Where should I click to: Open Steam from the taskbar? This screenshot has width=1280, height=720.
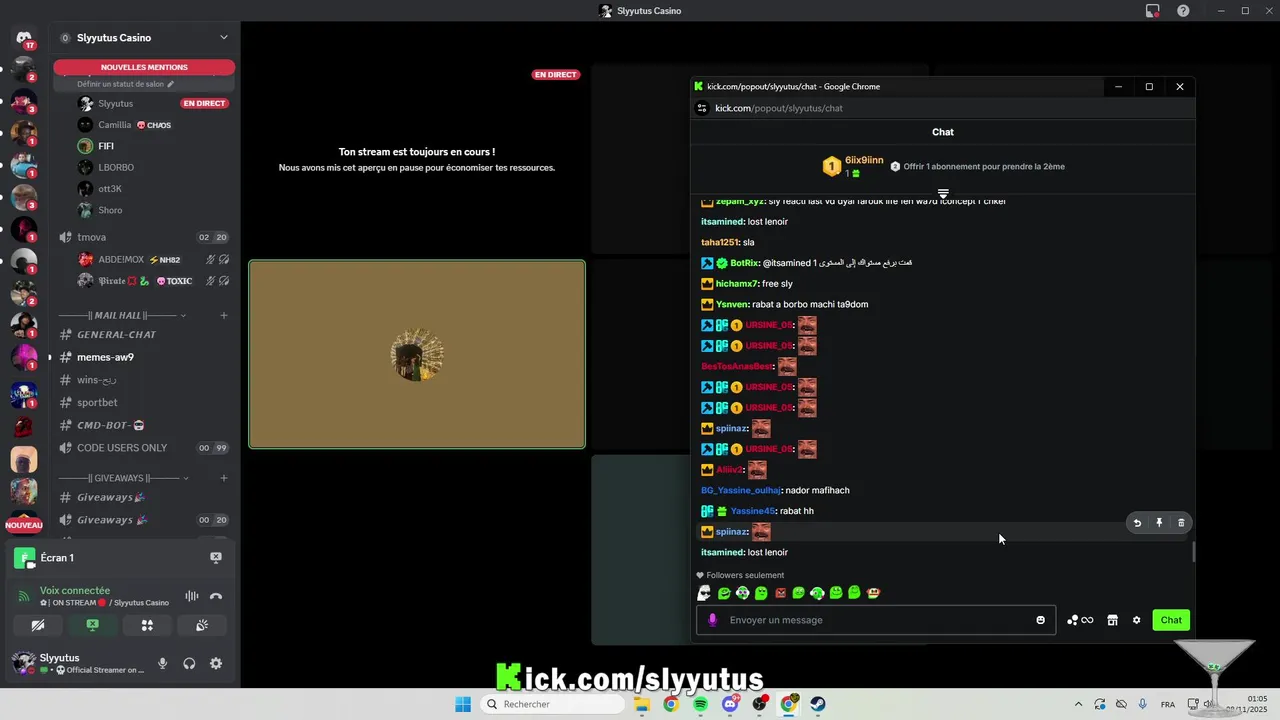[818, 704]
